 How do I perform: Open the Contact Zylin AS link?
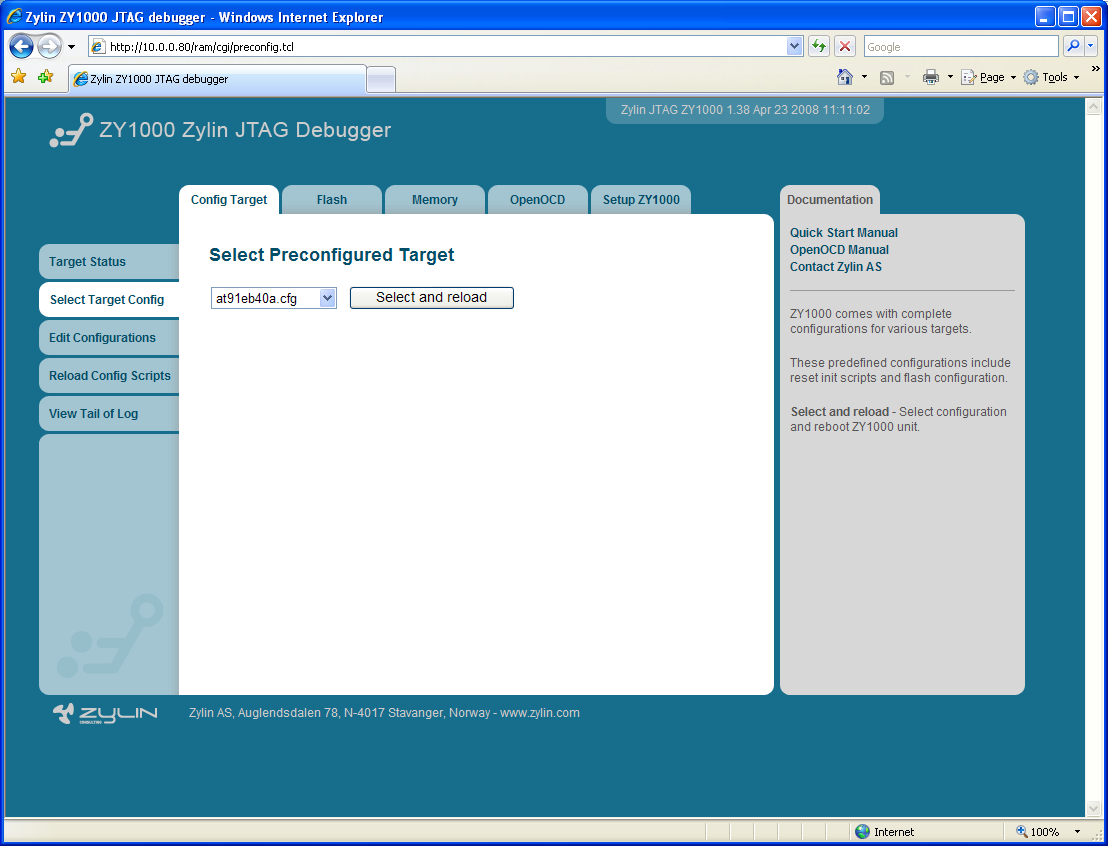[836, 266]
